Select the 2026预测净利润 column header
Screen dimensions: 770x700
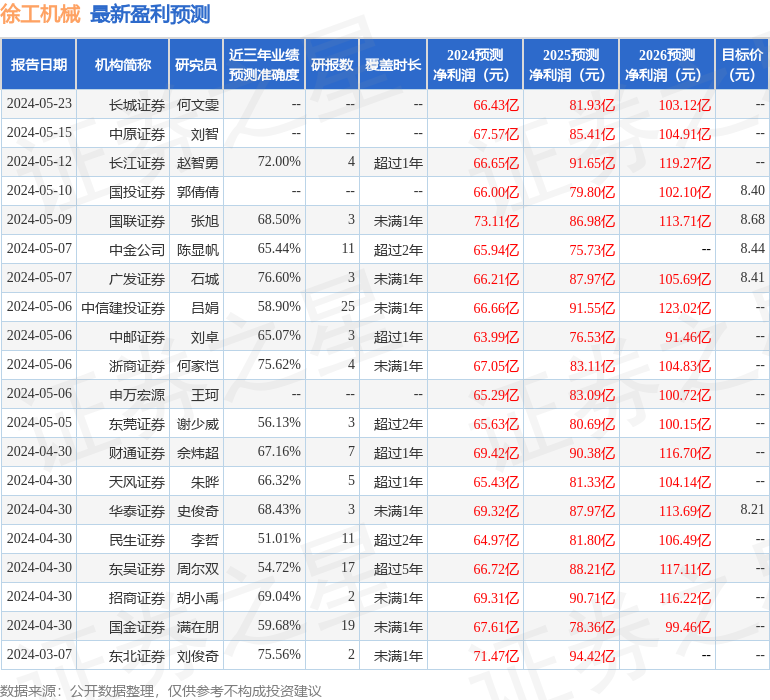(667, 64)
